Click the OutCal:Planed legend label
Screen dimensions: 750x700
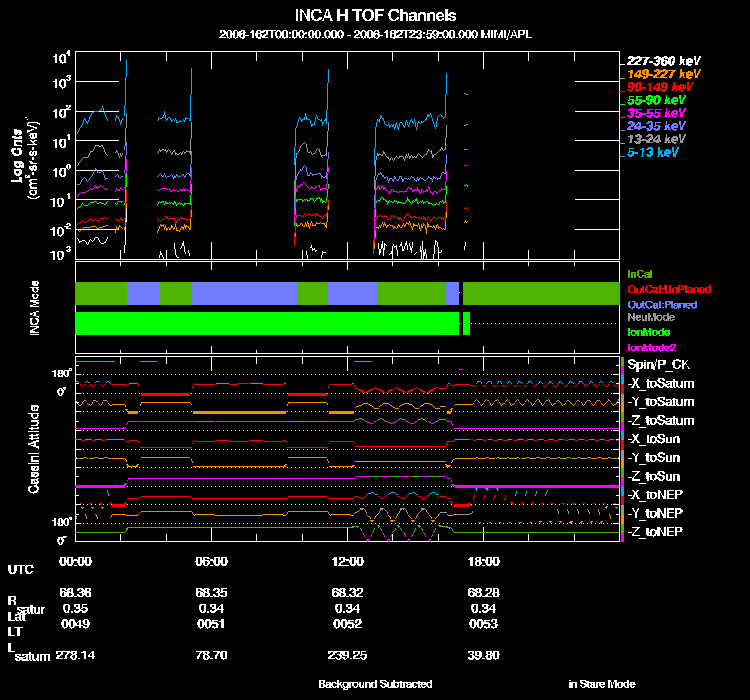(x=662, y=305)
